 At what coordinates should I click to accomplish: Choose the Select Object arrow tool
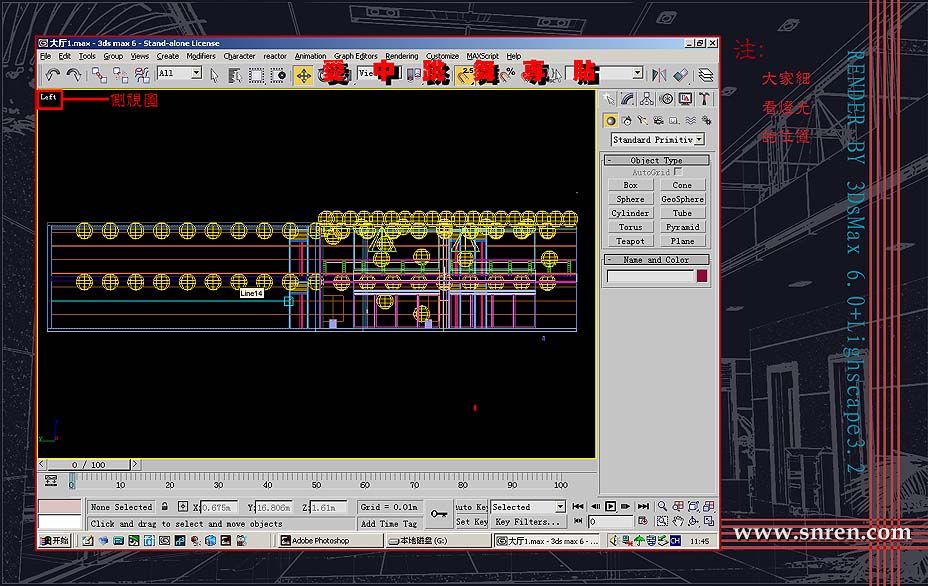(214, 75)
